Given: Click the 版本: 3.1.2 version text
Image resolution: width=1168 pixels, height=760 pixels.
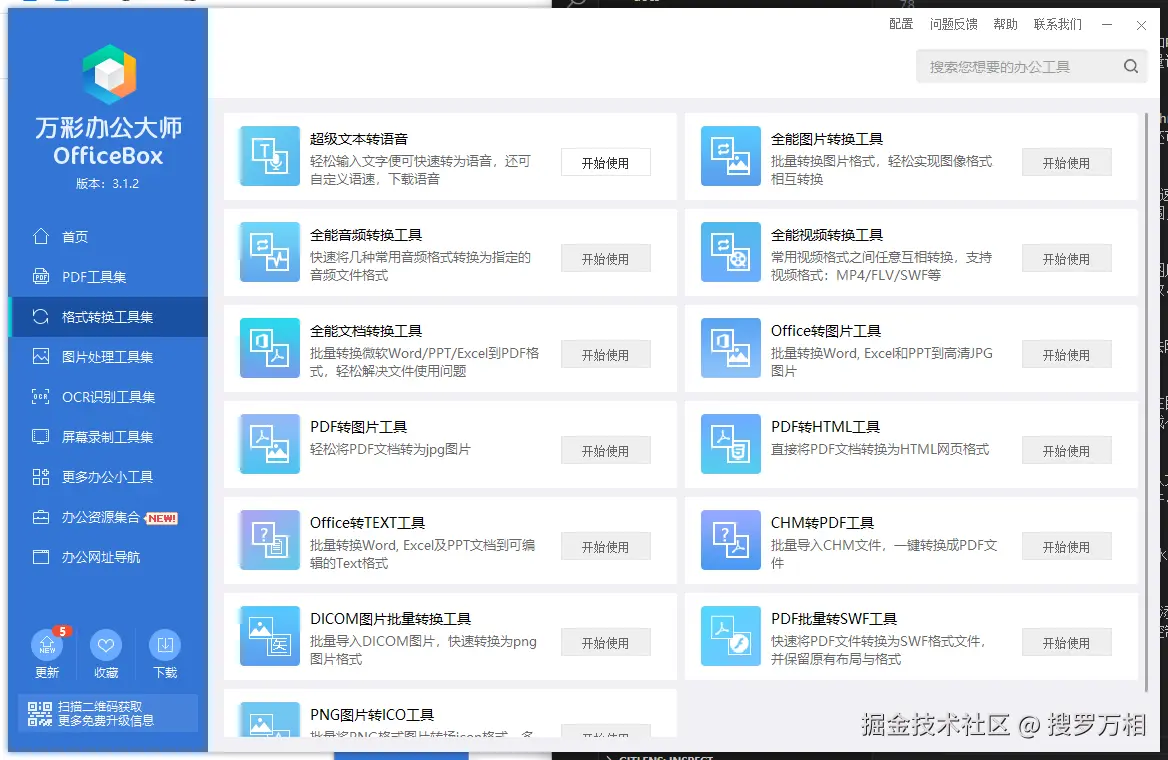Looking at the screenshot, I should [x=107, y=183].
